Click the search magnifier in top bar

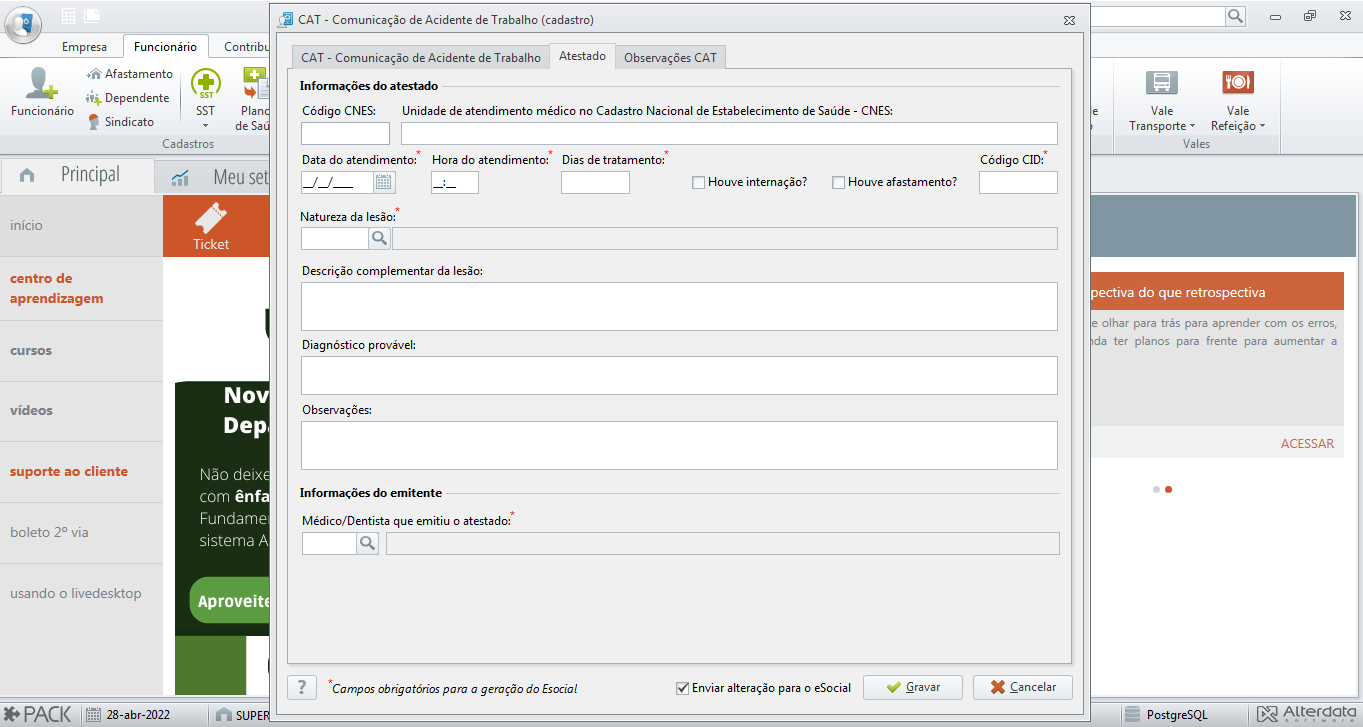1235,16
